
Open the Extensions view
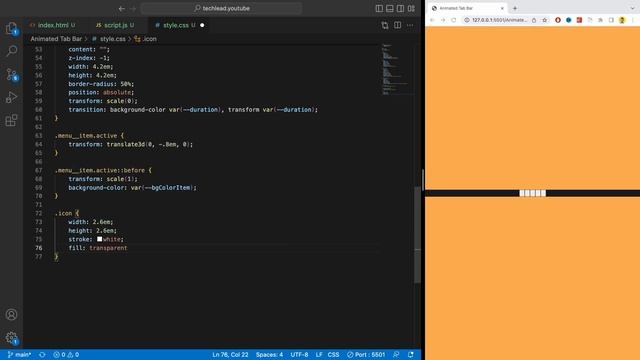click(x=11, y=120)
